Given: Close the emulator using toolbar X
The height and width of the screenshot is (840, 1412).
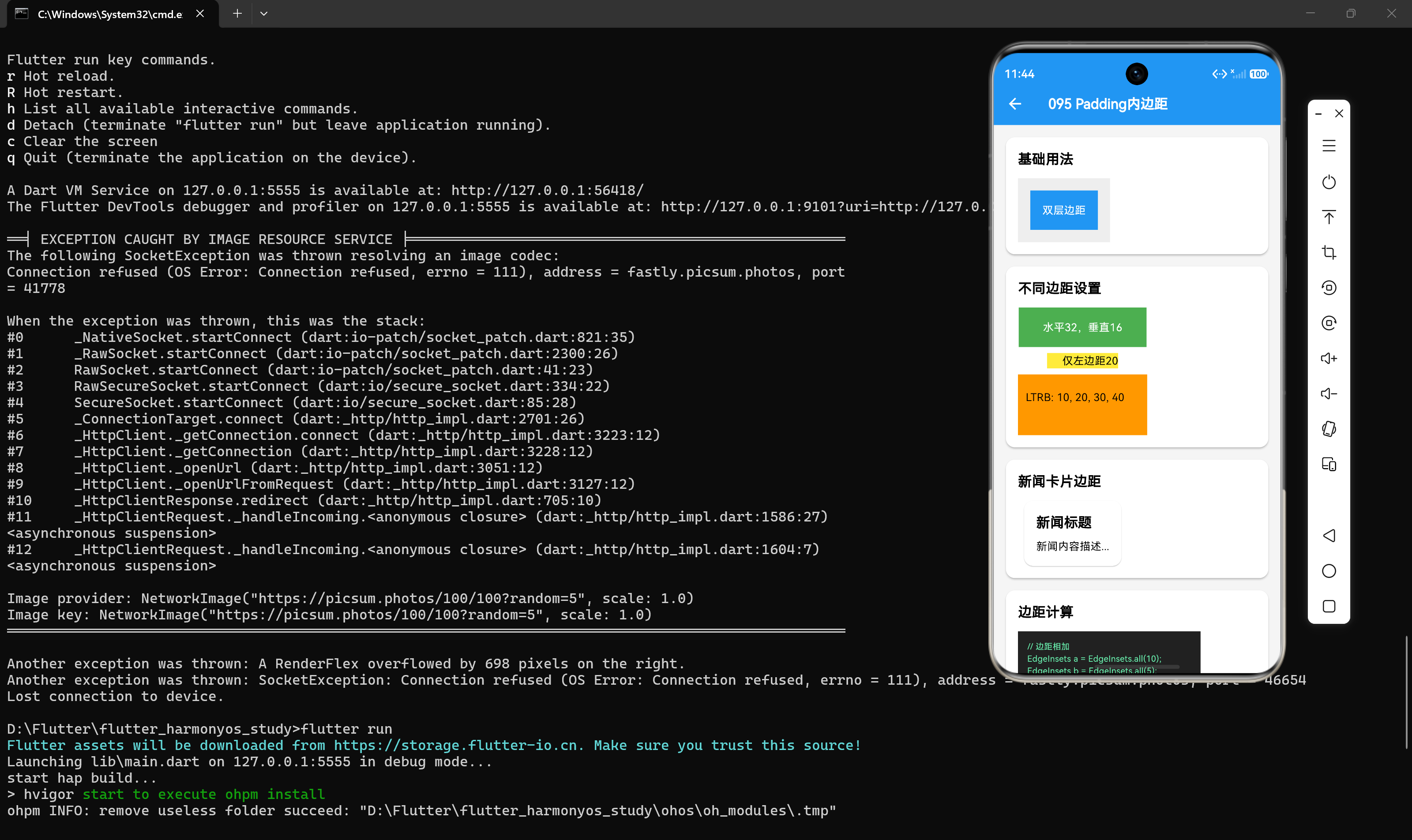Looking at the screenshot, I should coord(1339,114).
